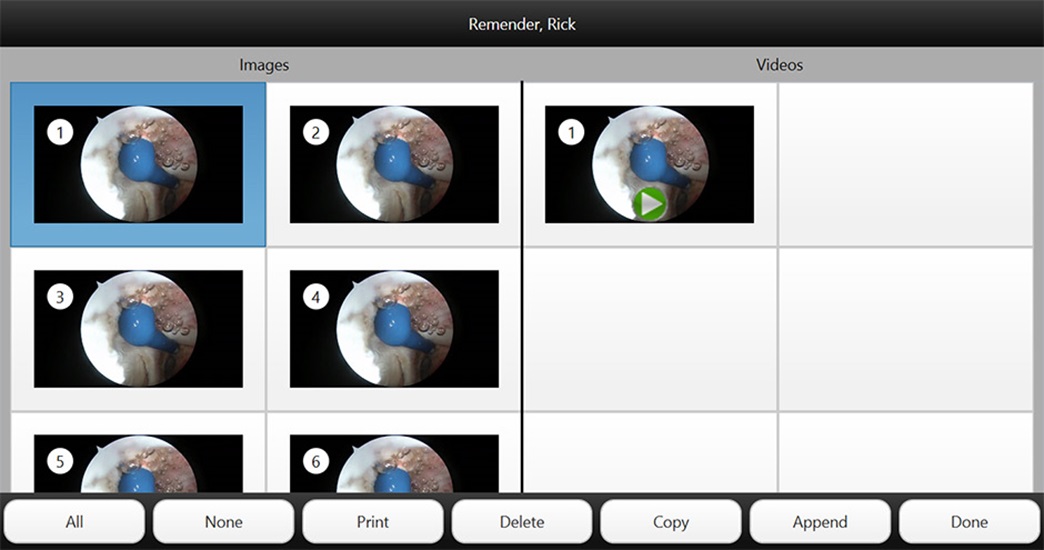Image resolution: width=1044 pixels, height=550 pixels.
Task: Play video 1 using green play icon
Action: tap(649, 203)
